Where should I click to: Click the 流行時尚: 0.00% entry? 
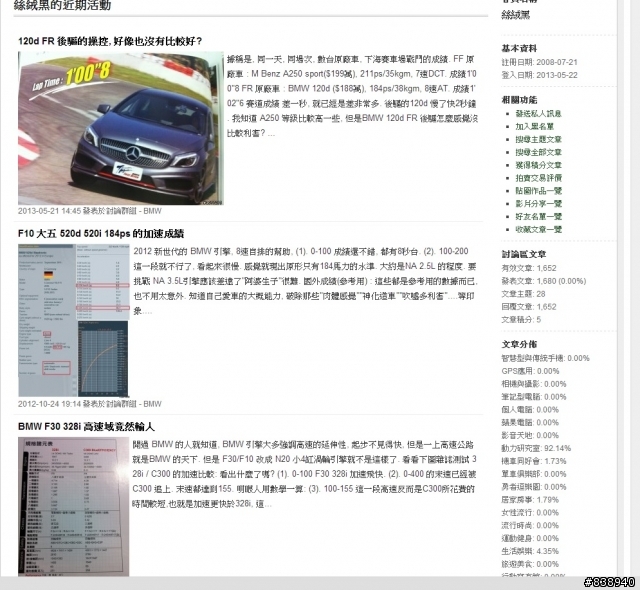(x=530, y=526)
